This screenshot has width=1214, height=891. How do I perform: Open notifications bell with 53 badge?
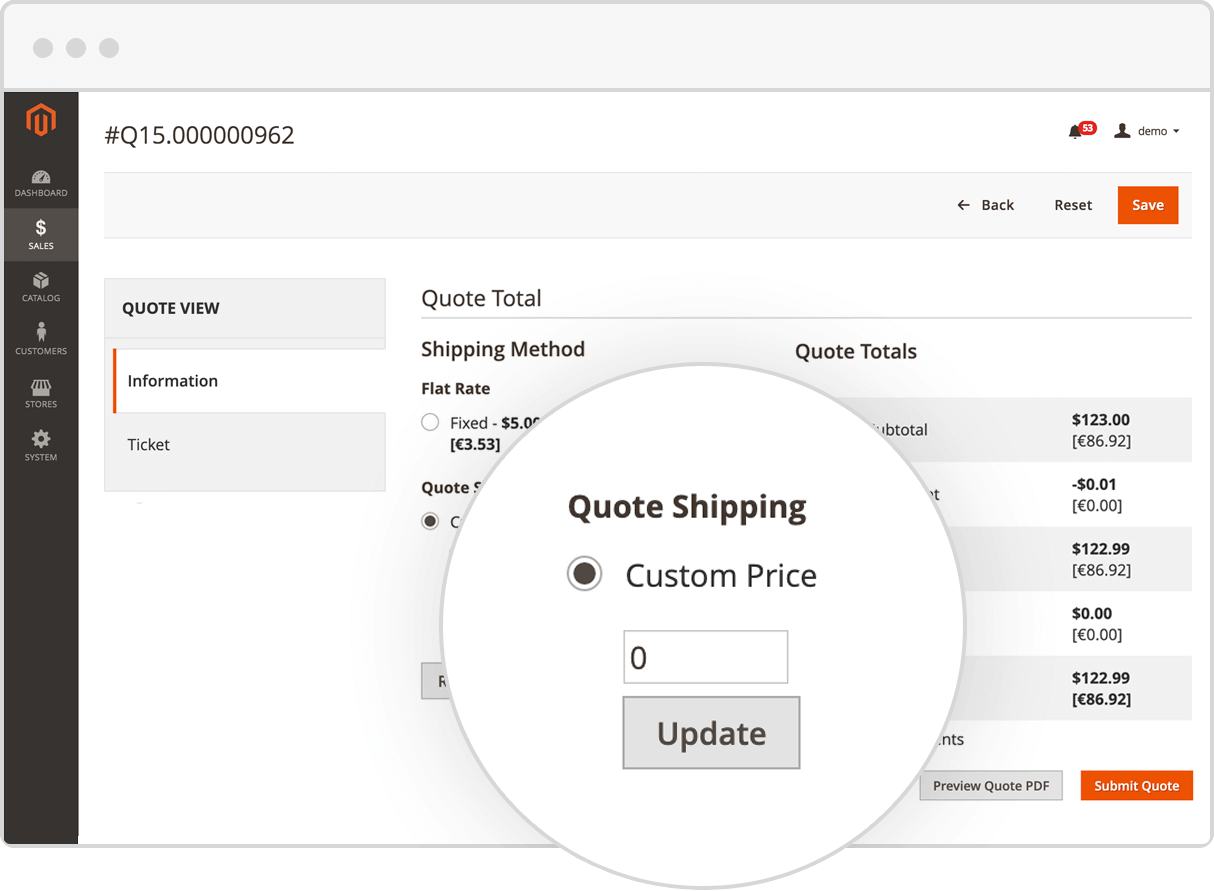1076,131
